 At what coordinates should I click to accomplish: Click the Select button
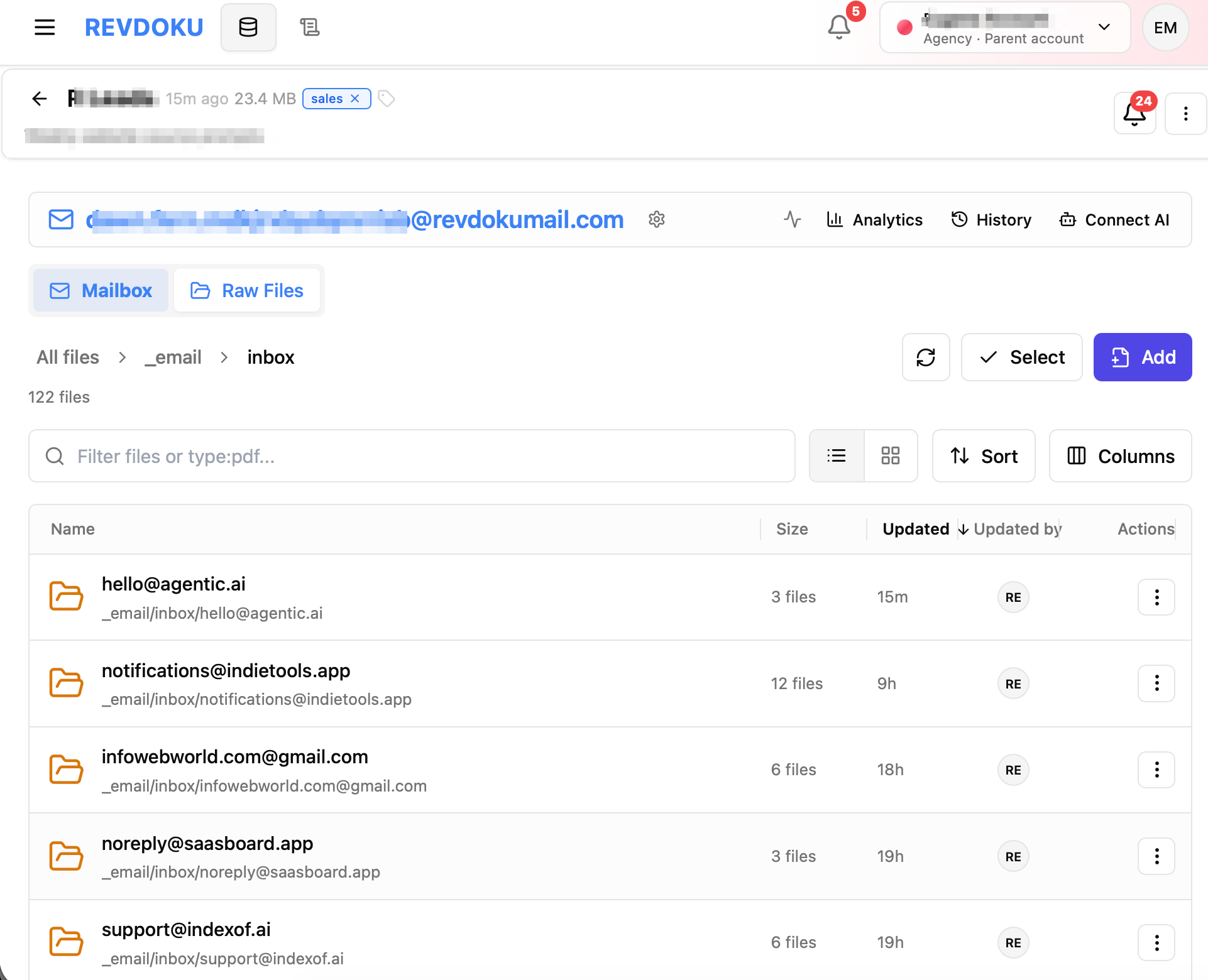coord(1022,357)
